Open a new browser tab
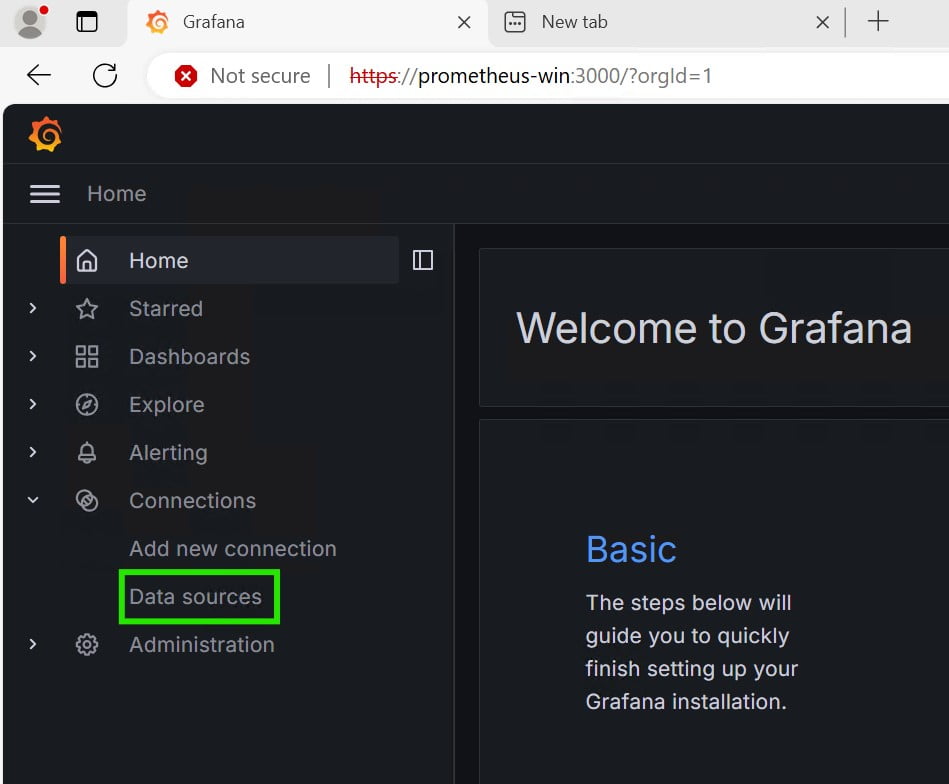This screenshot has width=949, height=784. (x=878, y=22)
